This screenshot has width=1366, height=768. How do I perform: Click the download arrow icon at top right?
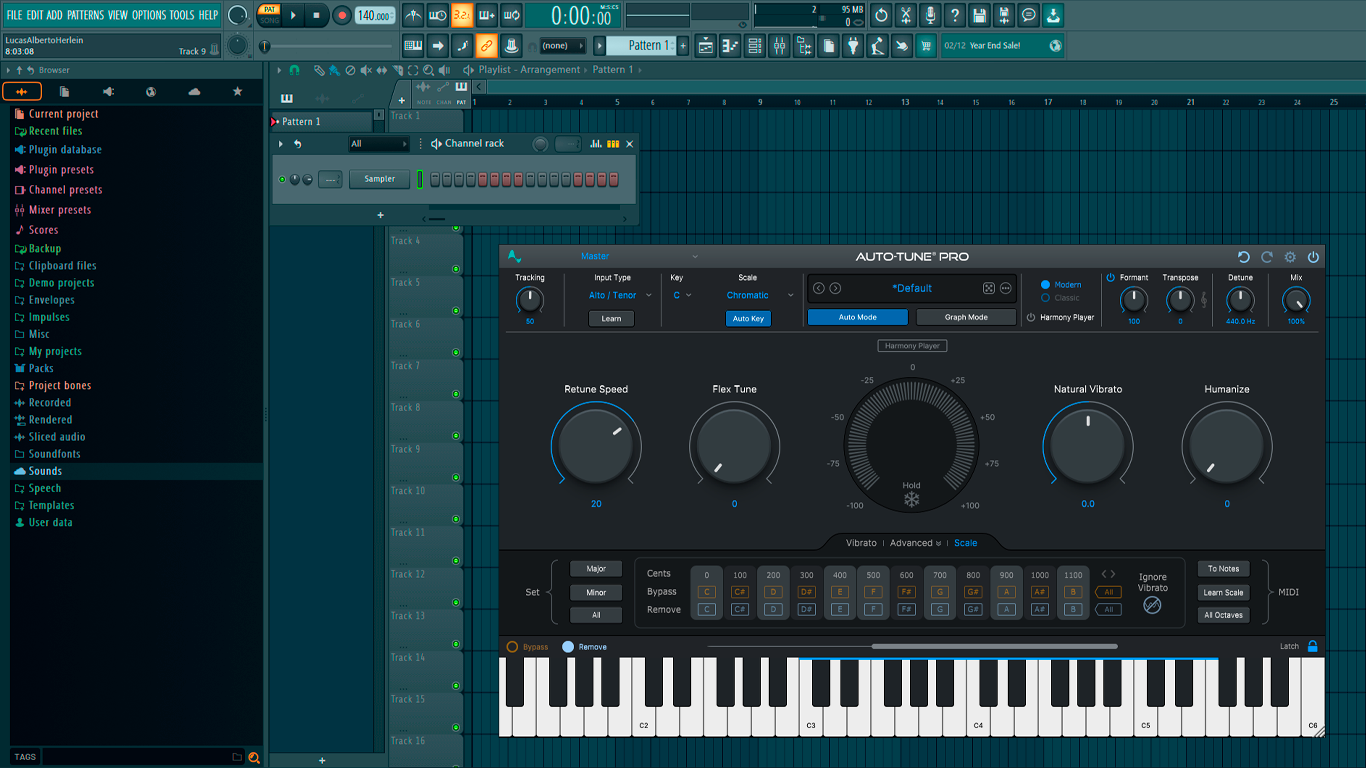pyautogui.click(x=1053, y=15)
